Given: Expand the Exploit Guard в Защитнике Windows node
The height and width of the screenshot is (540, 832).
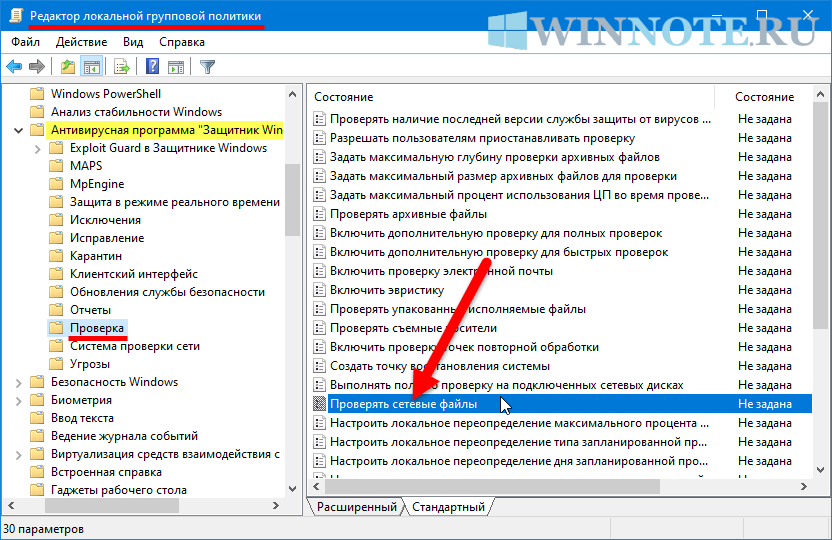Looking at the screenshot, I should 38,149.
